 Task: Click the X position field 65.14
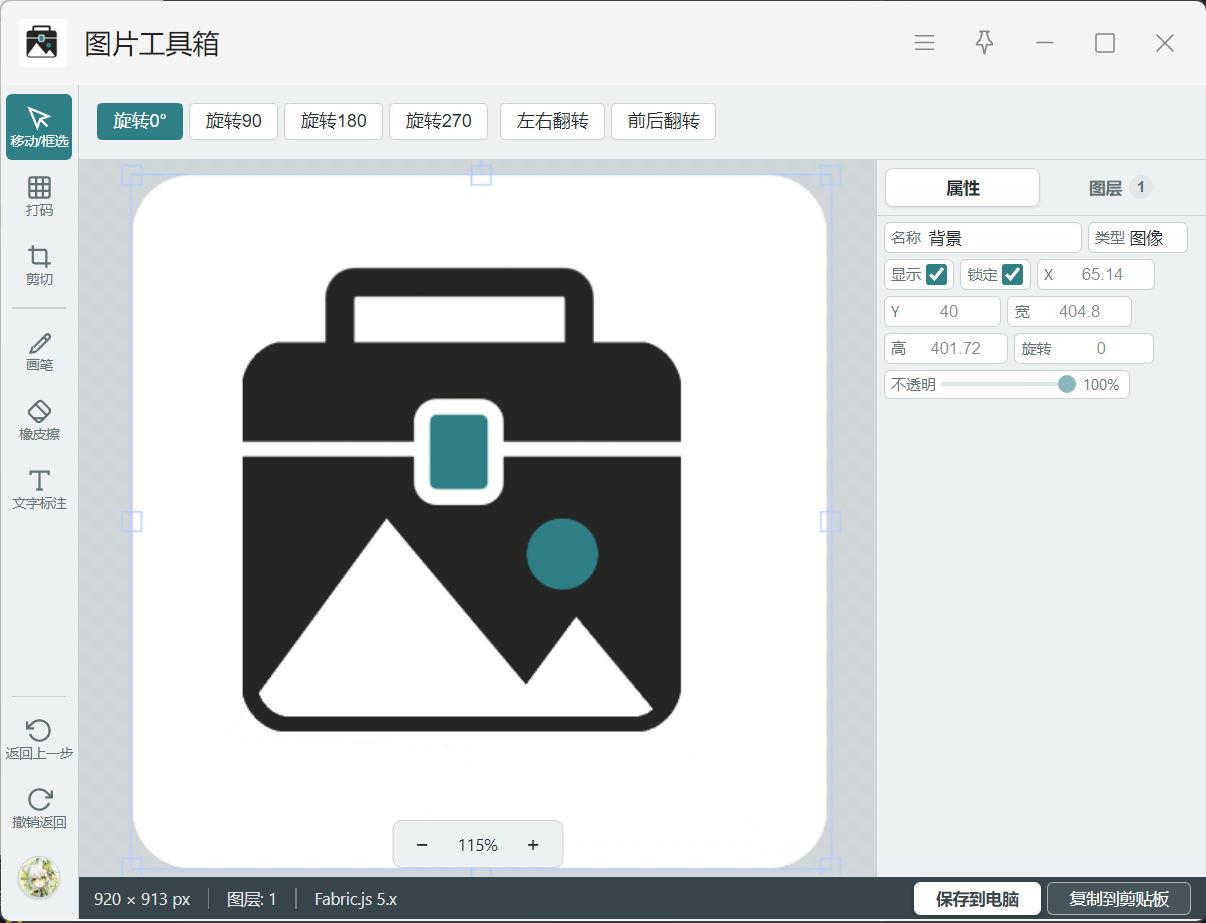1096,274
